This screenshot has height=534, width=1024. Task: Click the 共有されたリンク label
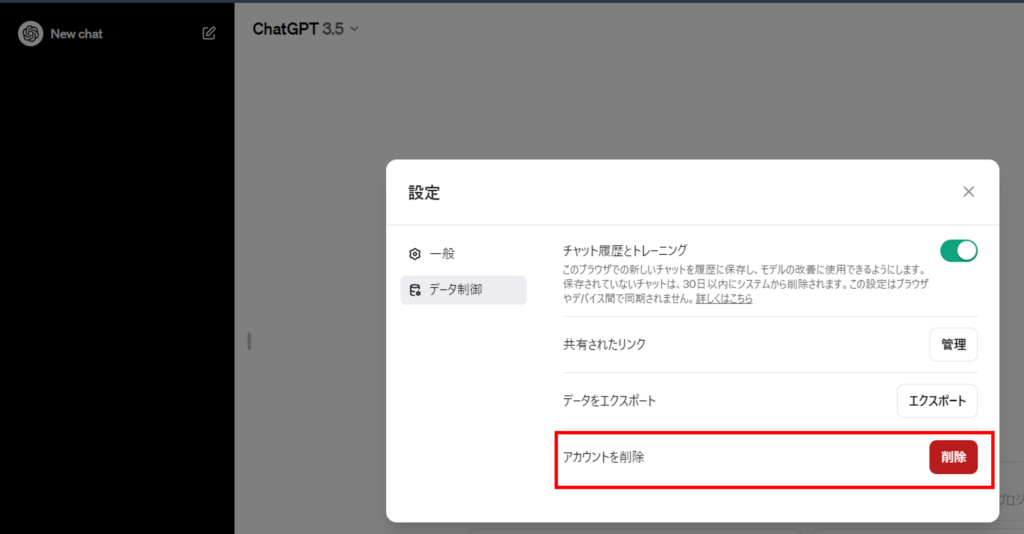(x=604, y=344)
